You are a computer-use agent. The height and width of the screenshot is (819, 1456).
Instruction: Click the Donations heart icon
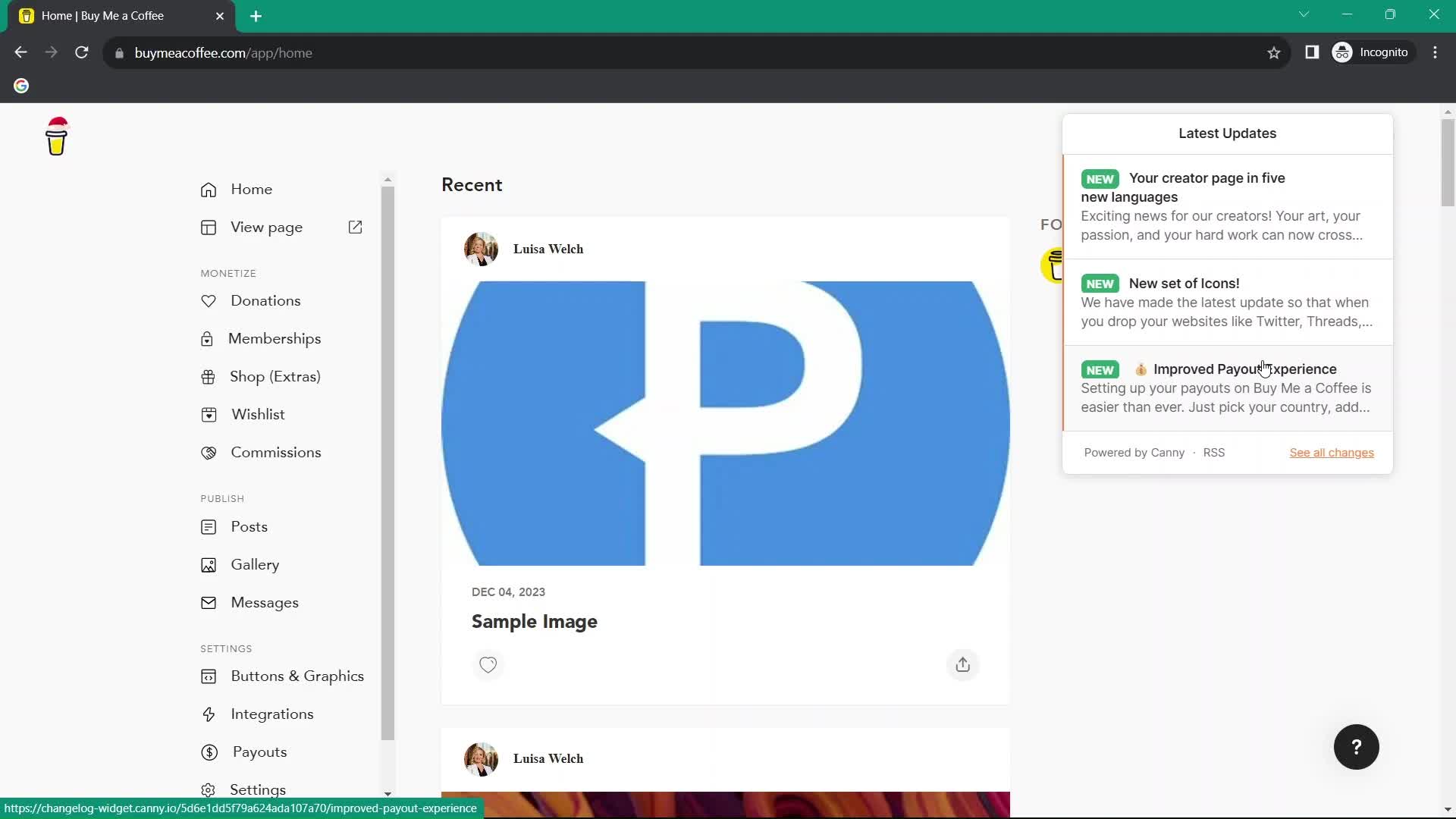[x=209, y=301]
